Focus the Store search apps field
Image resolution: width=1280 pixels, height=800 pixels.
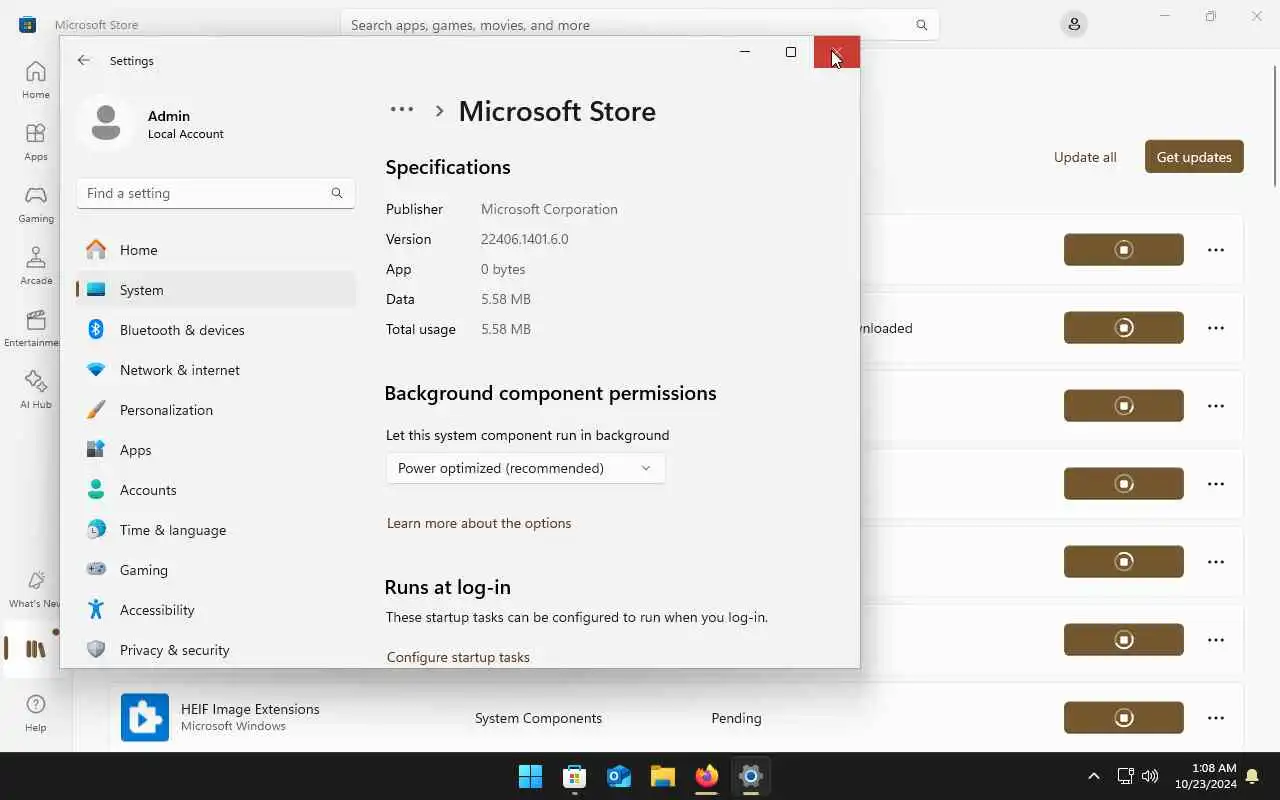[640, 25]
